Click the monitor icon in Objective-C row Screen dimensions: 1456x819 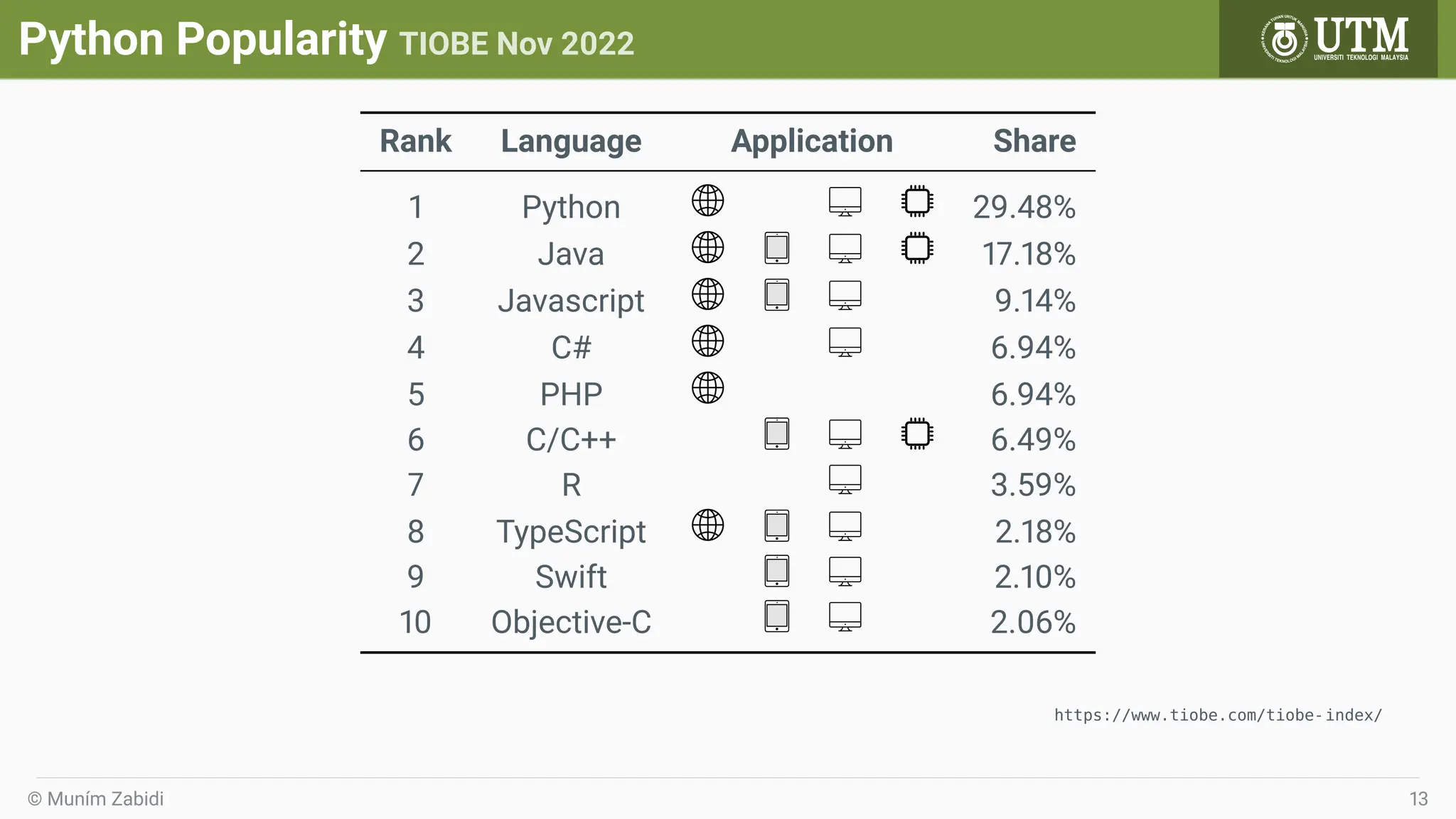pos(845,617)
